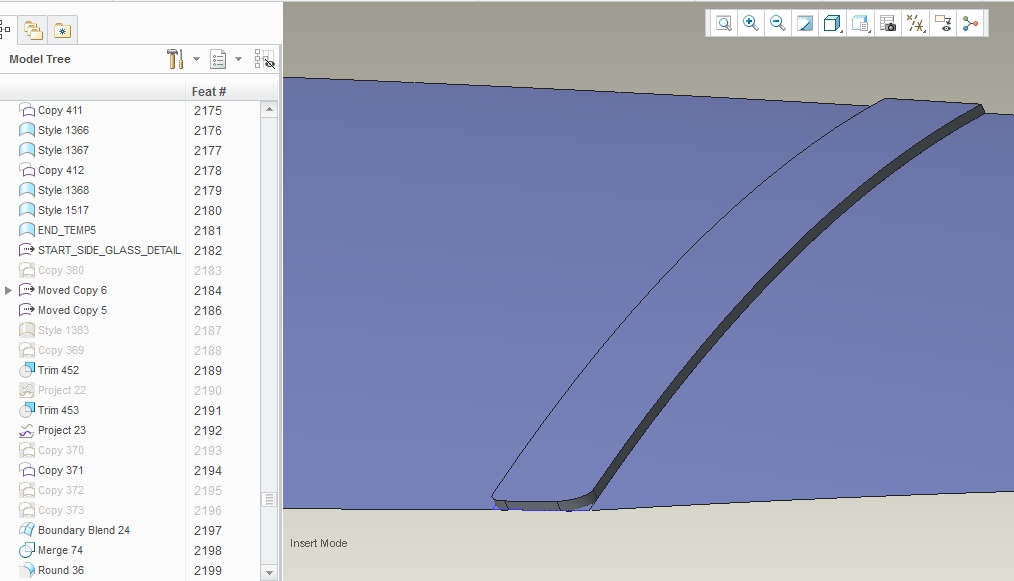Select the Project 23 feature
This screenshot has height=581, width=1014.
pyautogui.click(x=61, y=430)
